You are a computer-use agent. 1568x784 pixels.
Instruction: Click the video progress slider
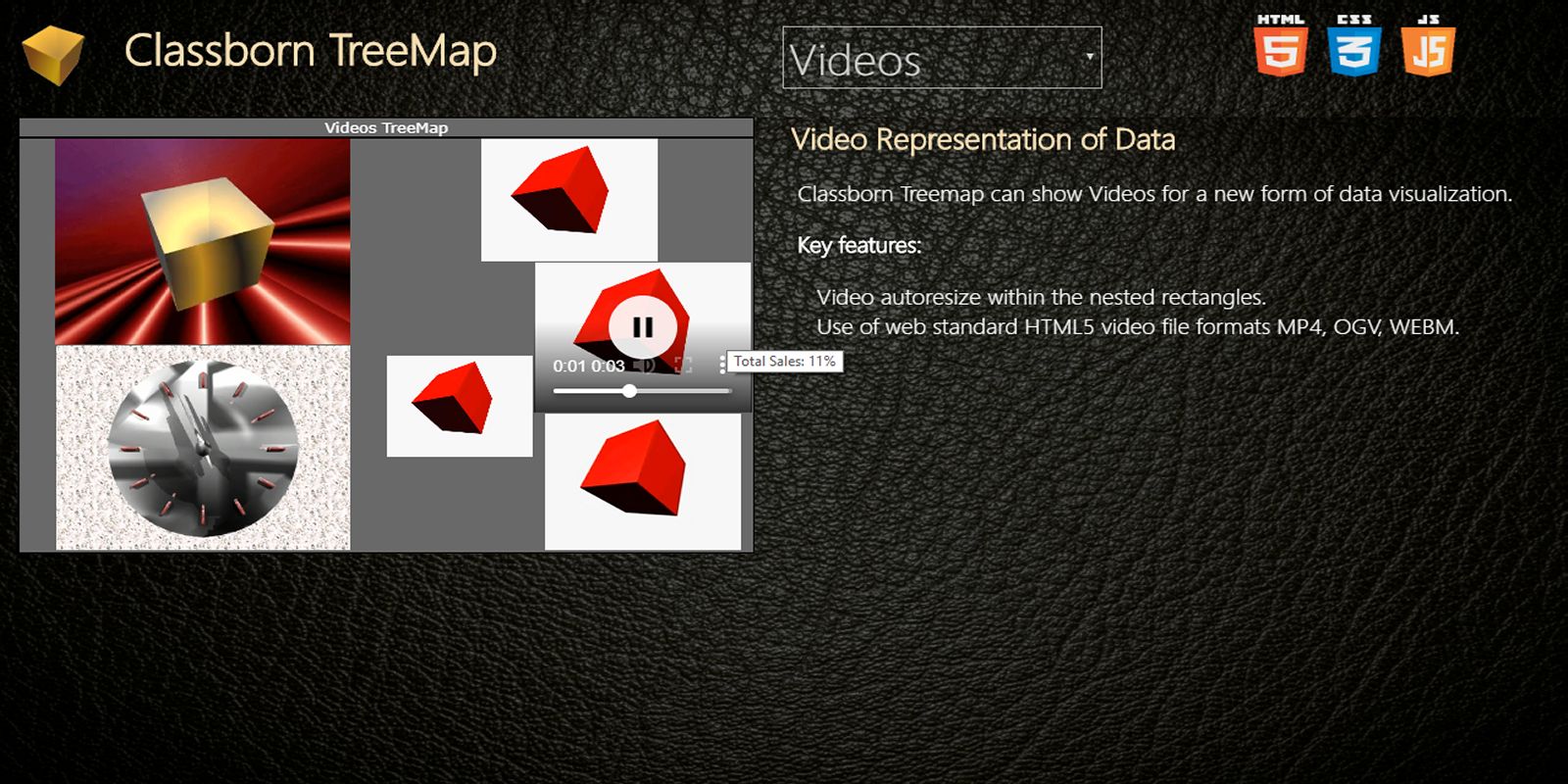click(x=642, y=391)
